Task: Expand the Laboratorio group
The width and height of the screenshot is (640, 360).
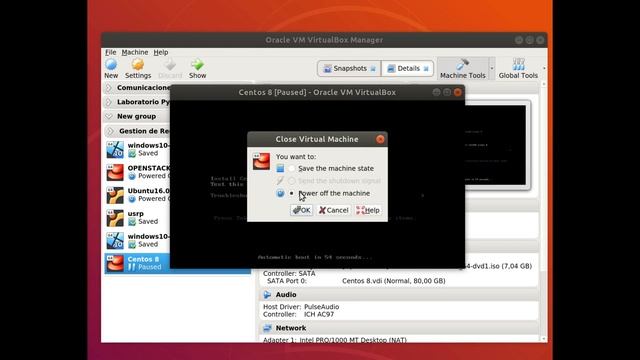Action: tap(109, 102)
